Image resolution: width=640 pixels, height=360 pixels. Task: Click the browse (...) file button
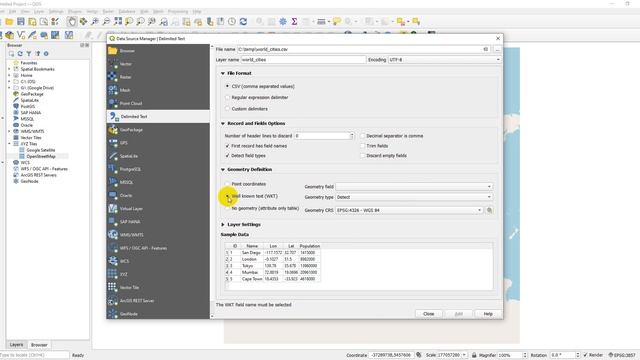pyautogui.click(x=498, y=49)
